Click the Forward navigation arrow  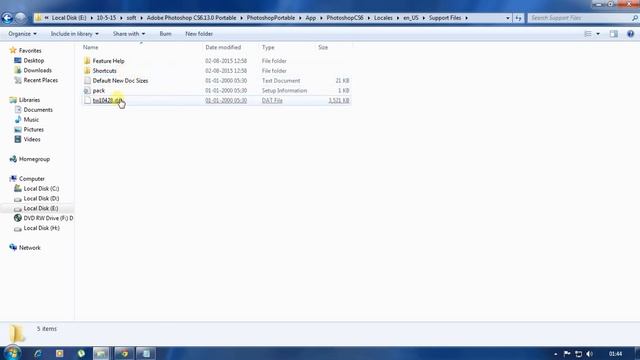[x=20, y=18]
